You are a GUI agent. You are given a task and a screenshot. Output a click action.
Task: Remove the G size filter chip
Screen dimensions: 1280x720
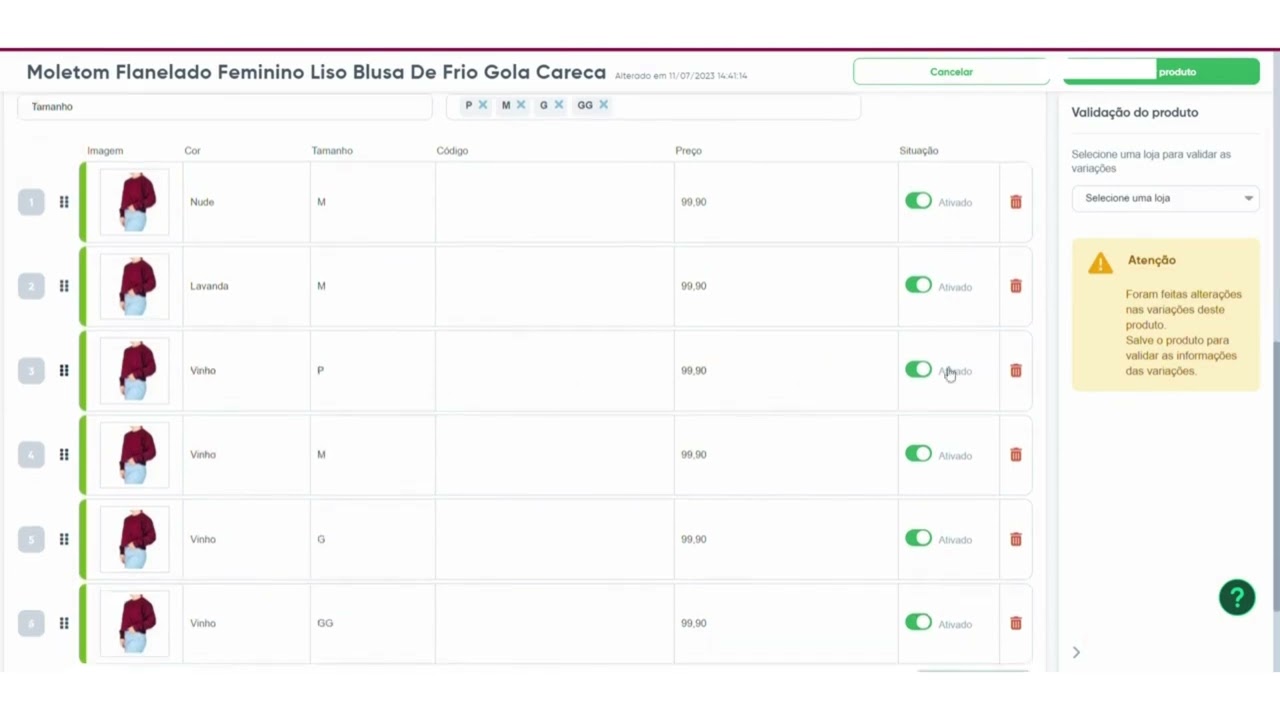coord(558,104)
